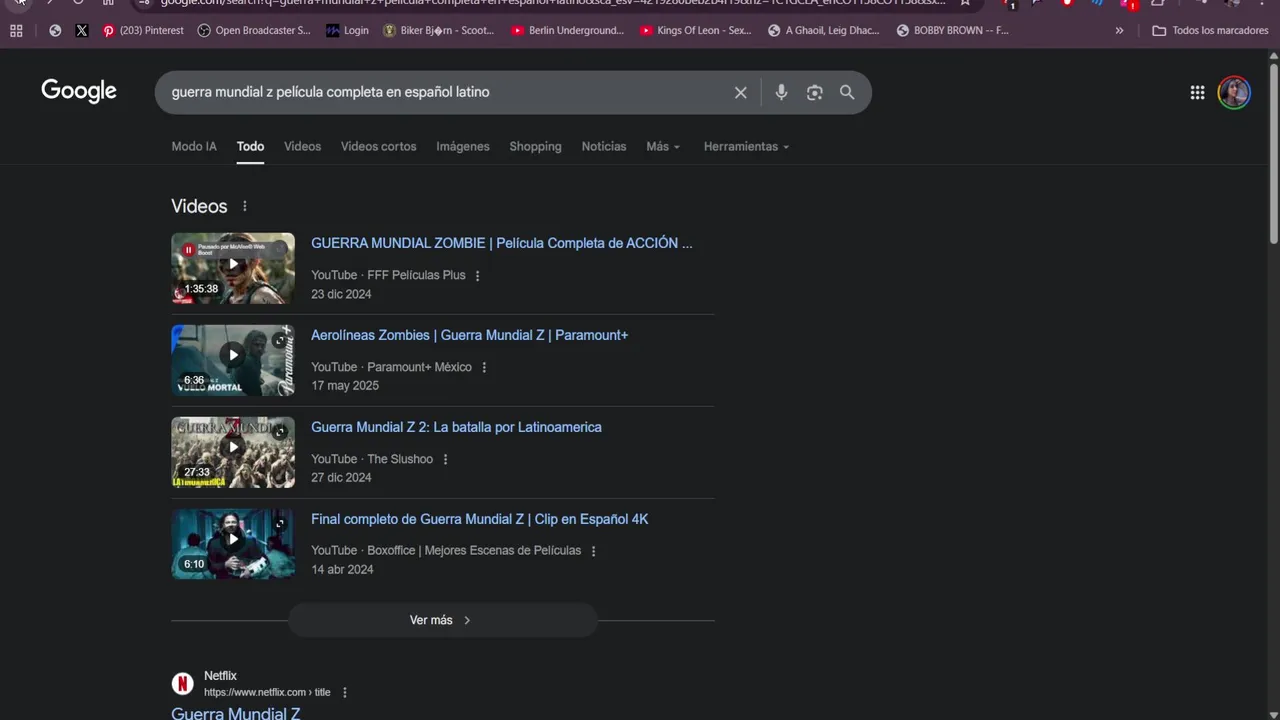
Task: Expand preview on Guerra Mundial Z 2 thumbnail
Action: [280, 432]
